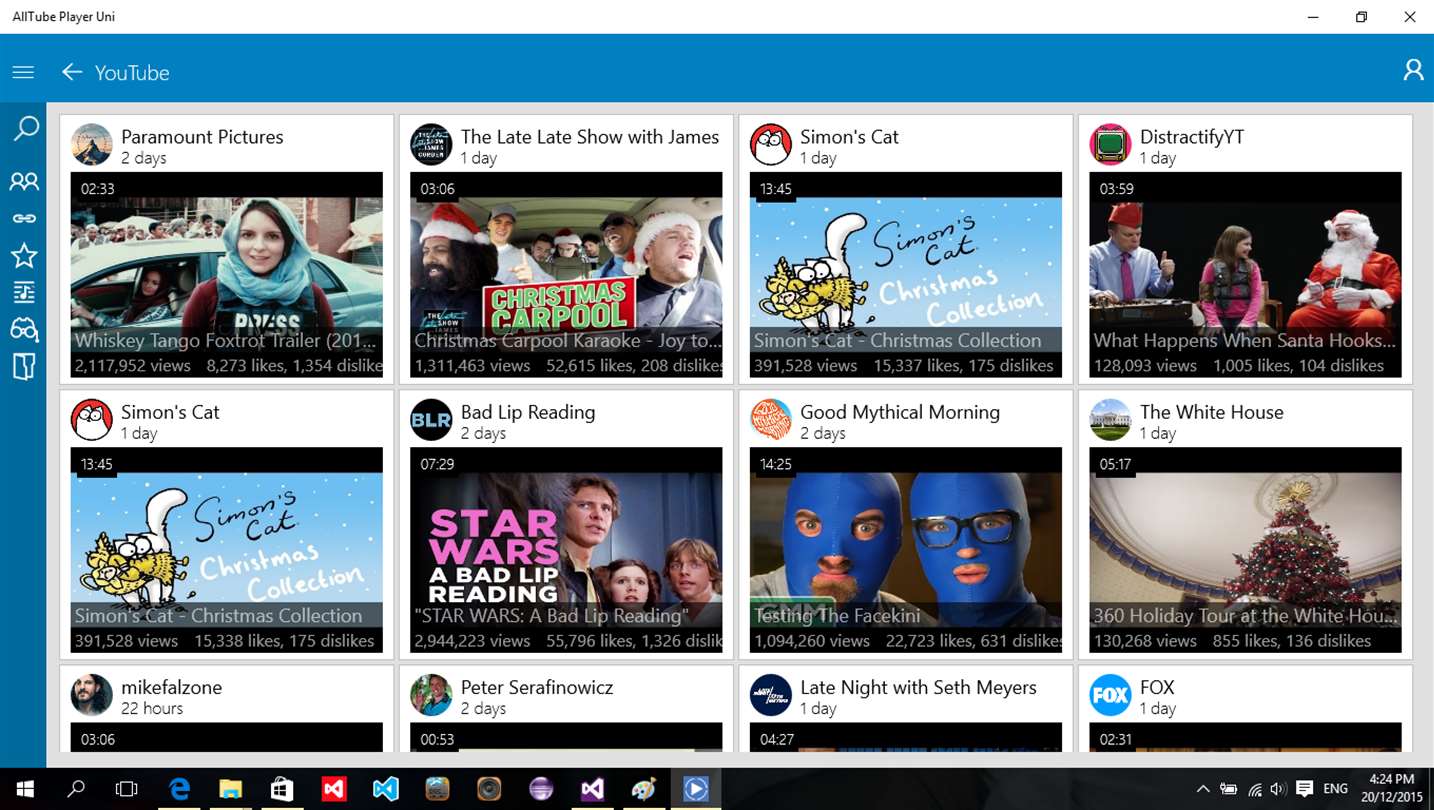Click Paramount Pictures channel name

tap(202, 137)
